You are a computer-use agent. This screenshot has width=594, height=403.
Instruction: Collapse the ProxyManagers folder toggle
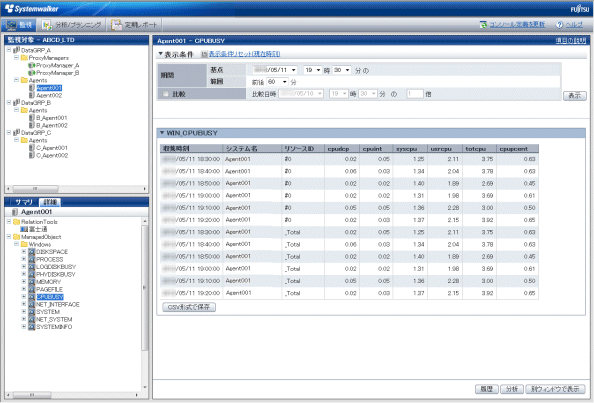pos(16,58)
